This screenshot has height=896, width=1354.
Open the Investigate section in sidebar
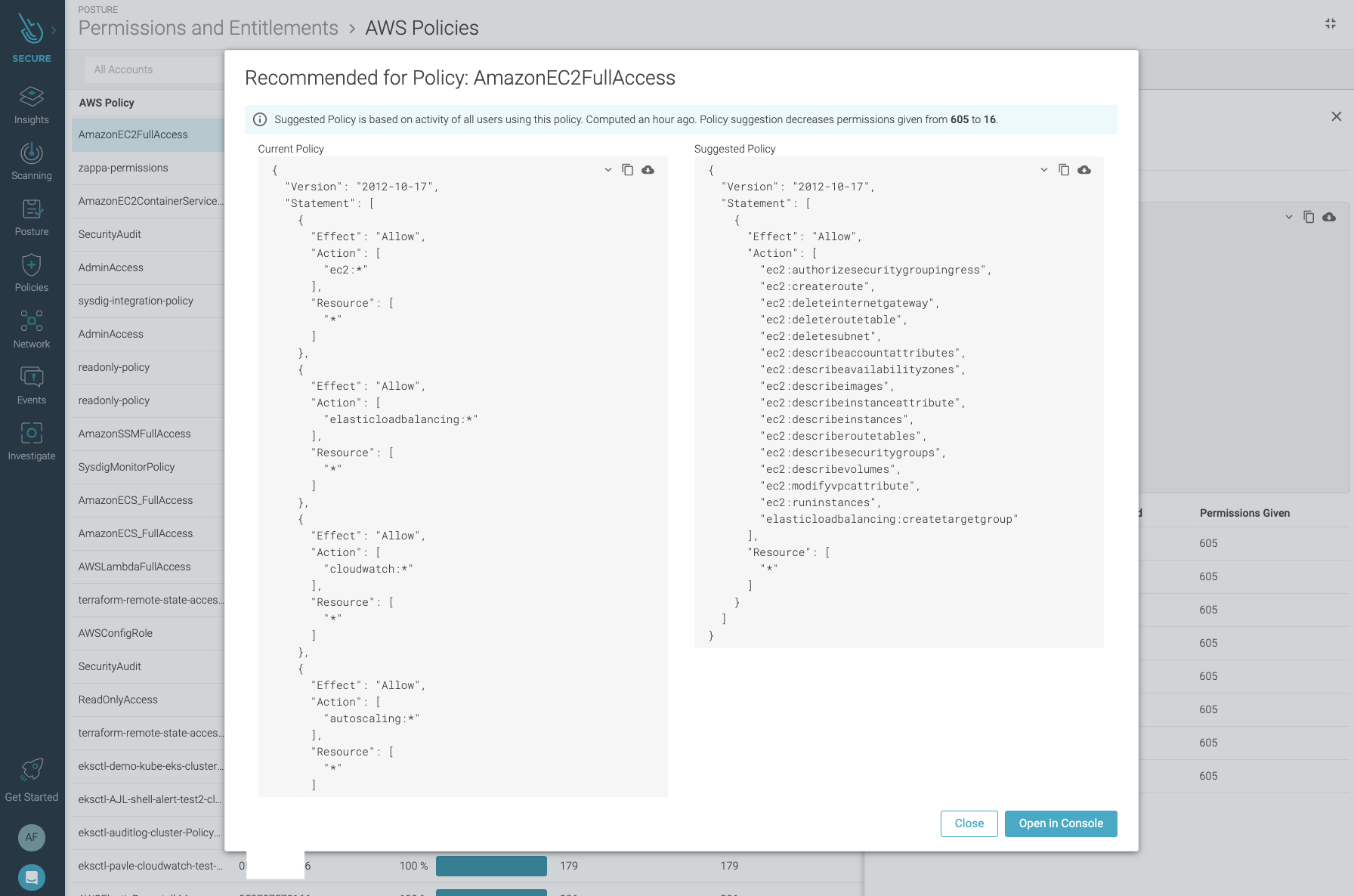32,441
